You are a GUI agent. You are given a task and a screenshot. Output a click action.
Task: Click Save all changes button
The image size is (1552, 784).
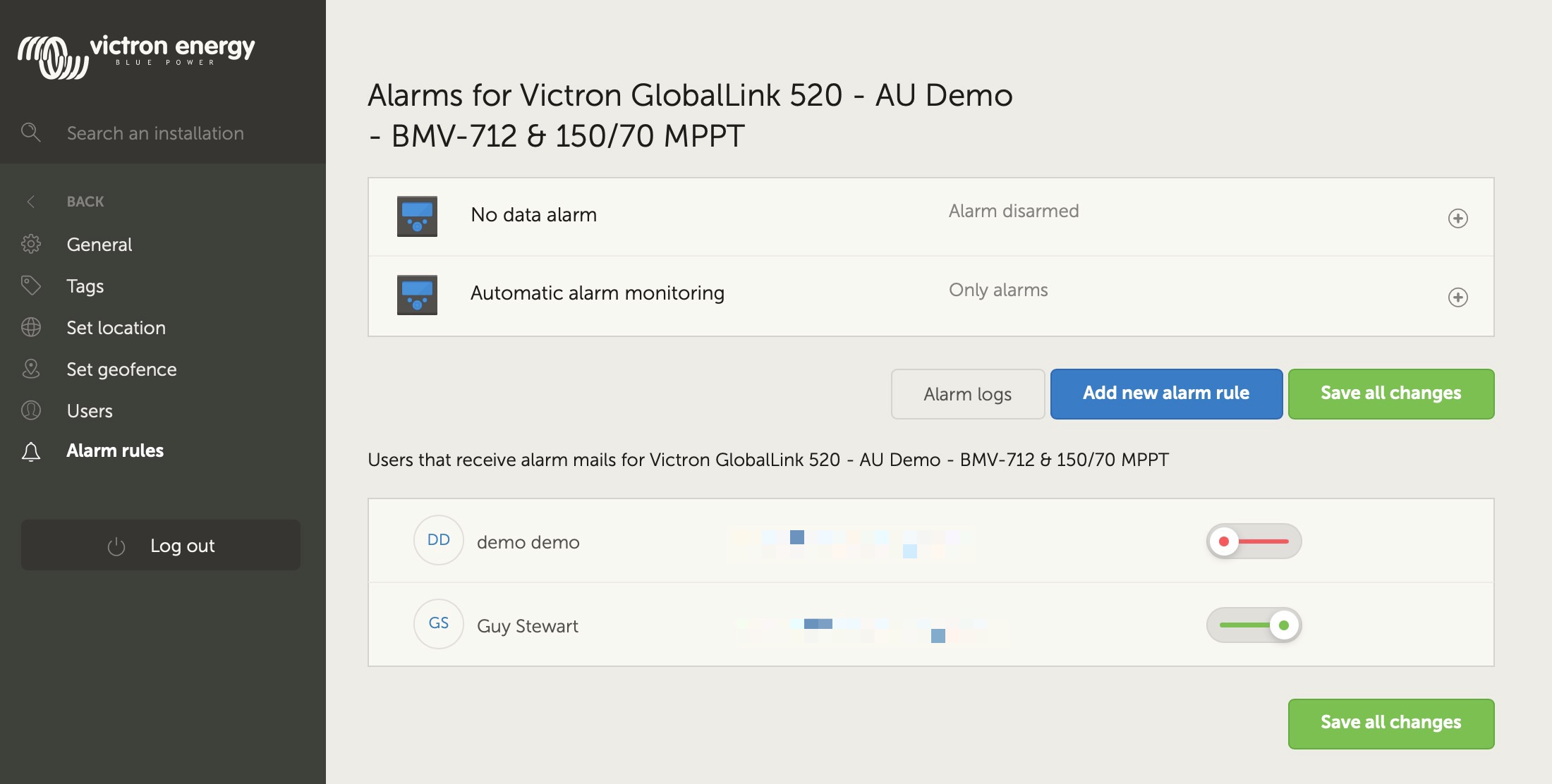1391,393
